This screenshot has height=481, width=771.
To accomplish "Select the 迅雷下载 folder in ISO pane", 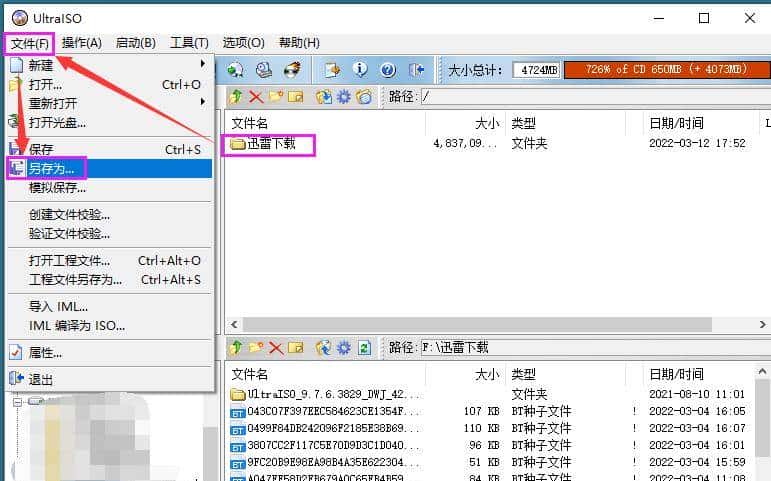I will coord(264,144).
